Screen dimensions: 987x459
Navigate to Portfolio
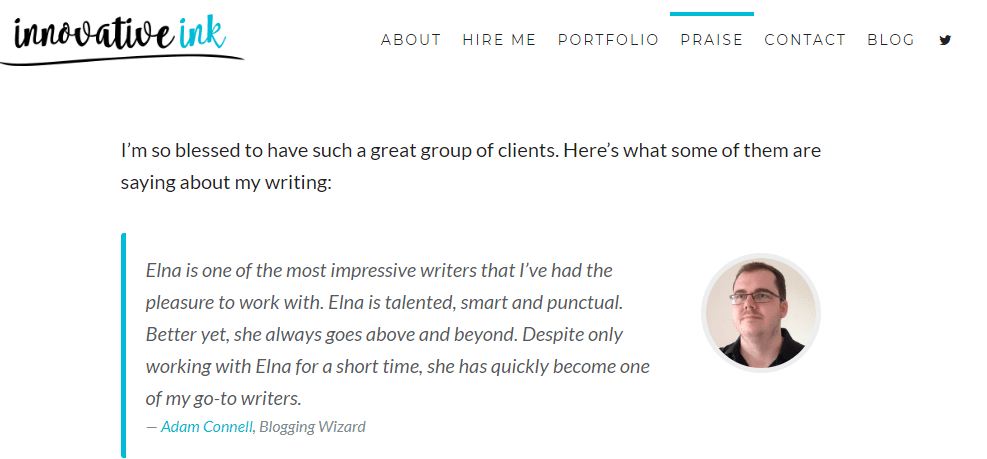608,40
